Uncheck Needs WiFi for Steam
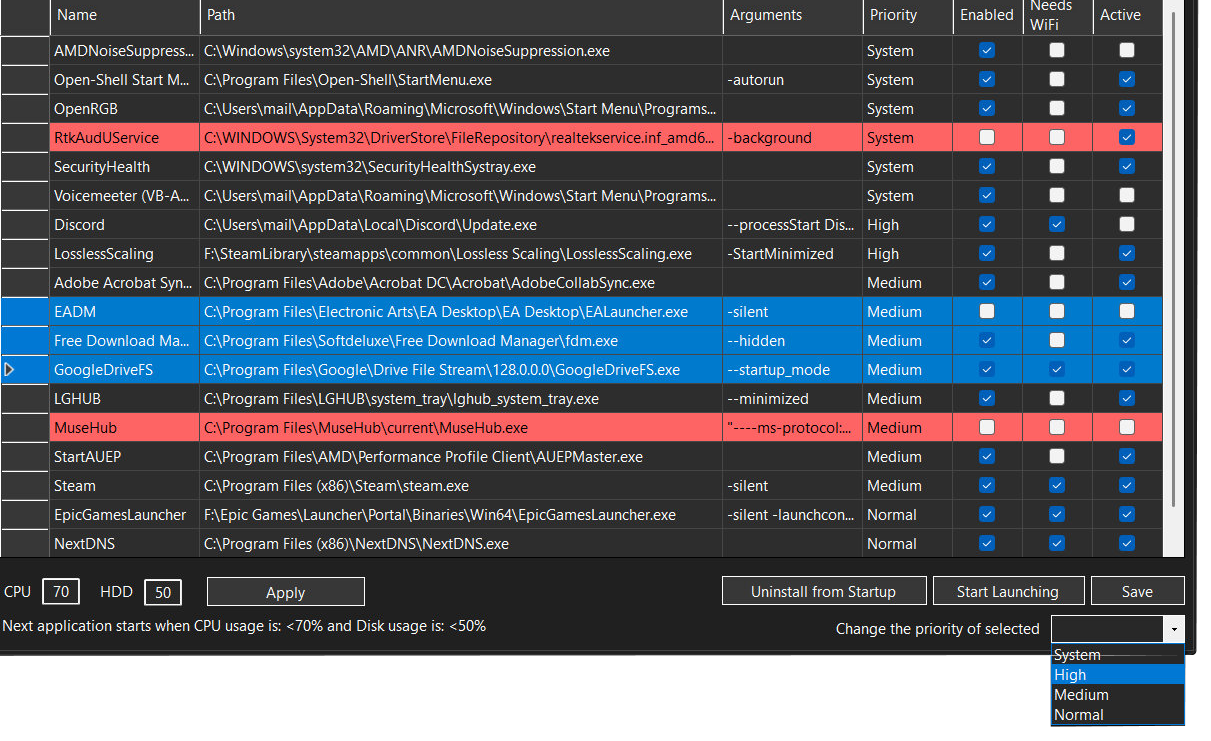Screen dimensions: 1211x741 coord(1057,485)
